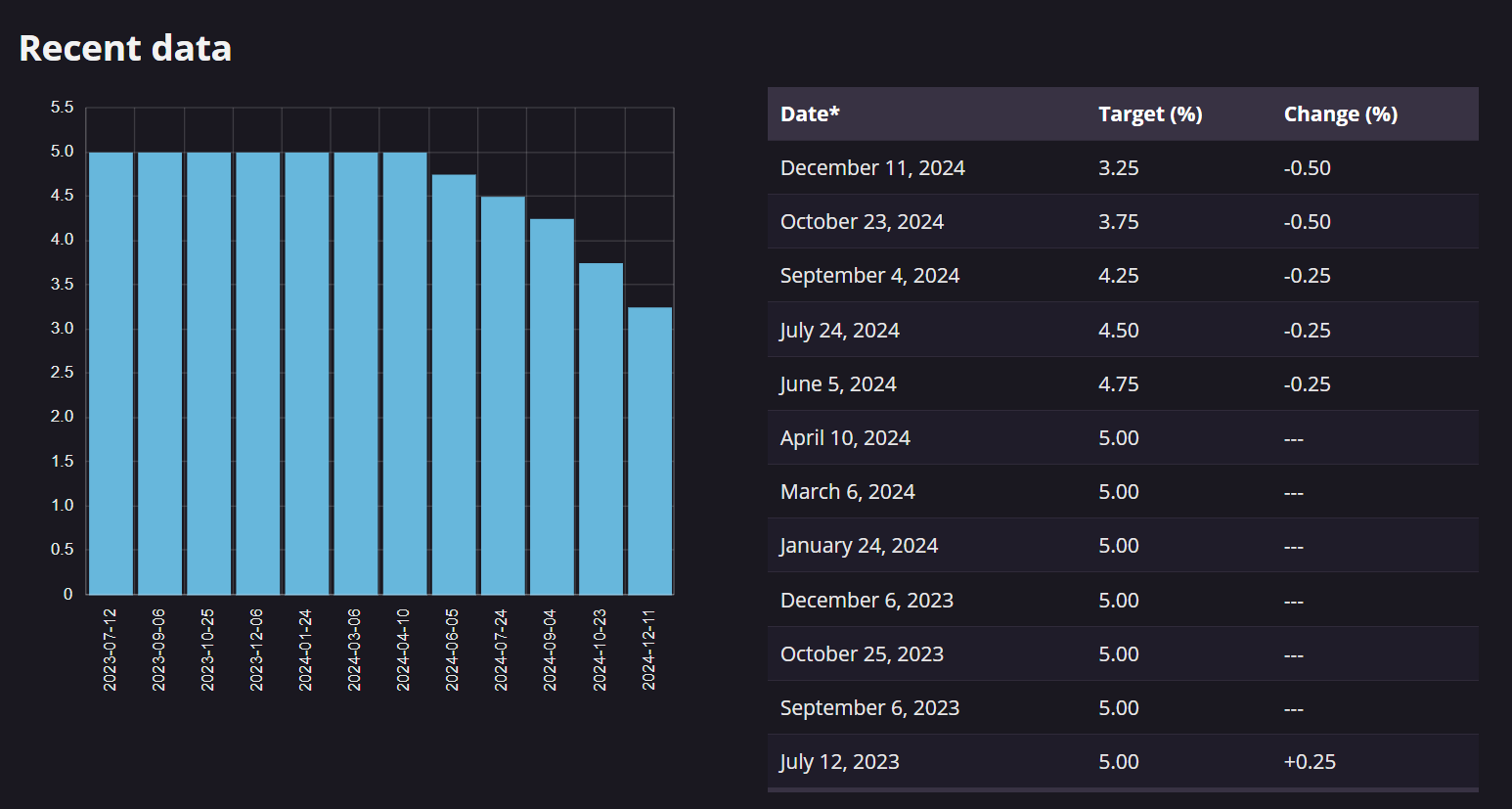Click the 2023-09-06 bar in the chart
This screenshot has height=809, width=1512.
(x=159, y=373)
